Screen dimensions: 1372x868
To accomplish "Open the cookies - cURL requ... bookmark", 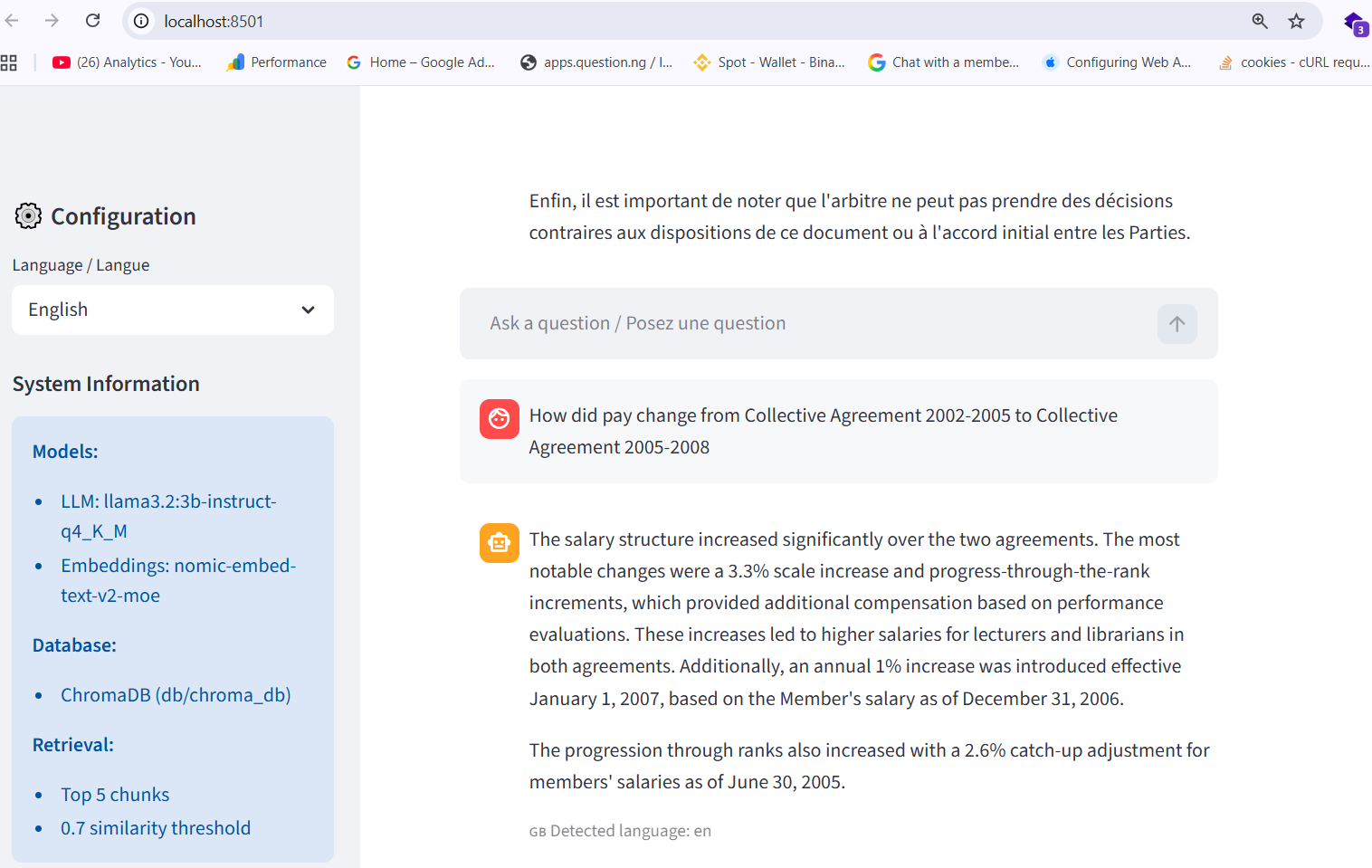I will click(1294, 62).
